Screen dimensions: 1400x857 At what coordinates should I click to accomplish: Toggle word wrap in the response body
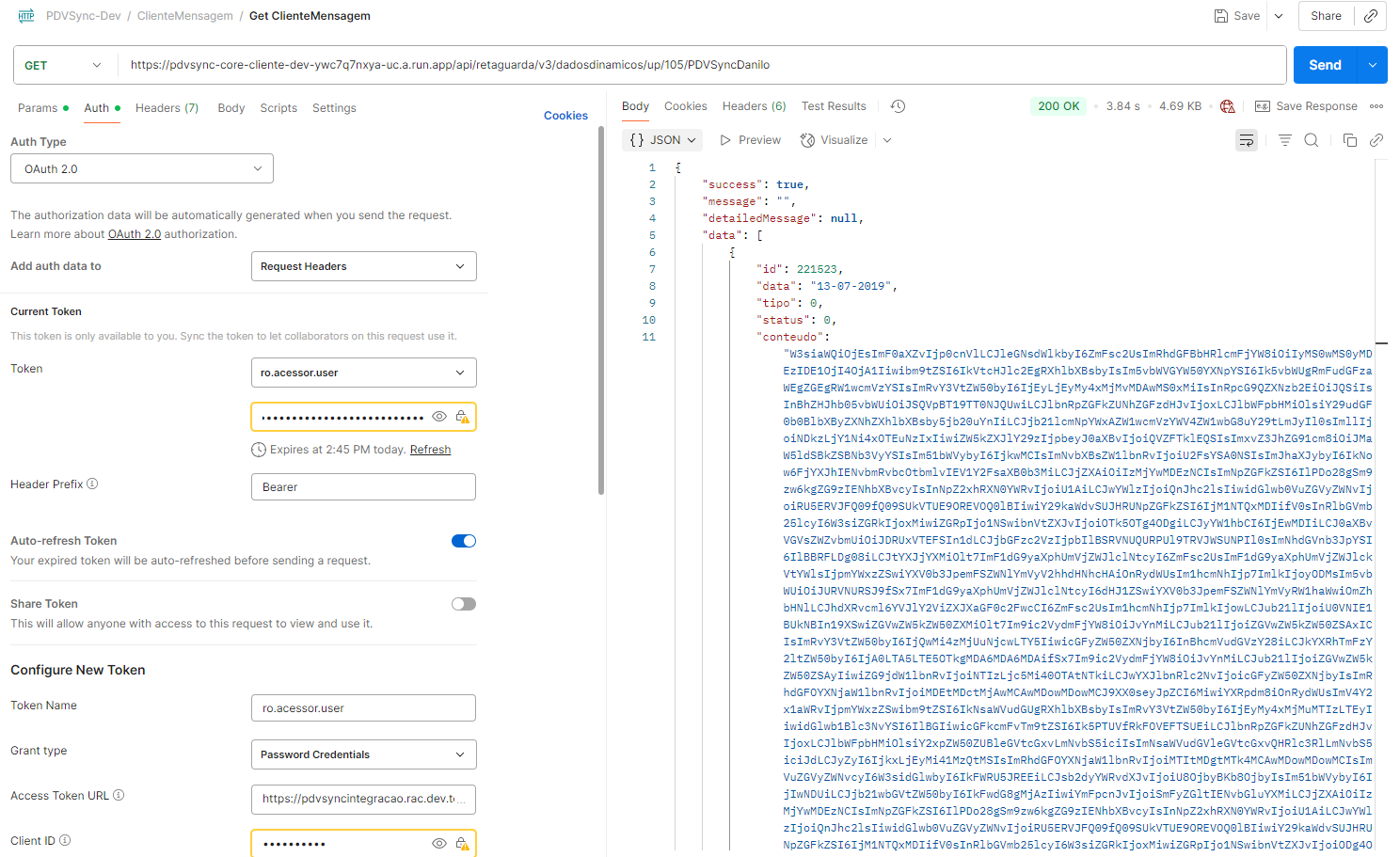click(1247, 140)
